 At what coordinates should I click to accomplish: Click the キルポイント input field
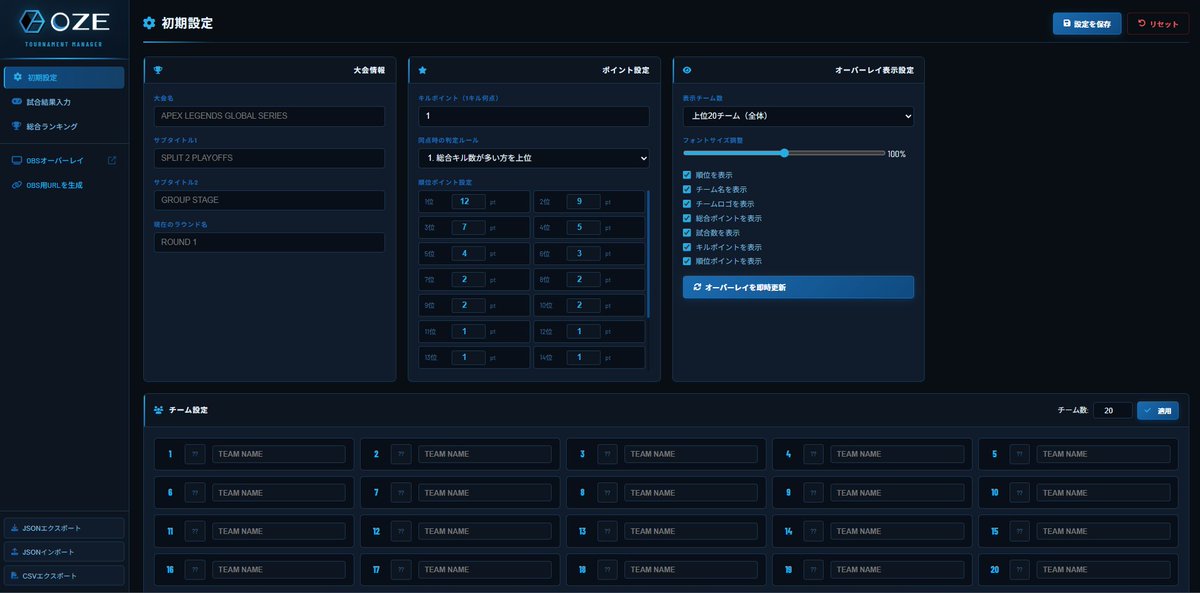tap(533, 116)
